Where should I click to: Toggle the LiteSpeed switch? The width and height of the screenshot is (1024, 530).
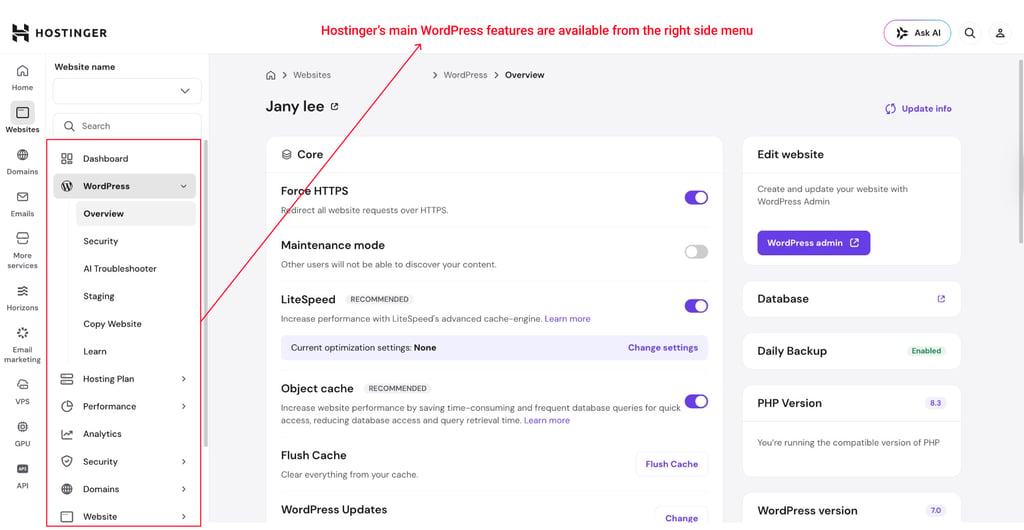pyautogui.click(x=696, y=306)
